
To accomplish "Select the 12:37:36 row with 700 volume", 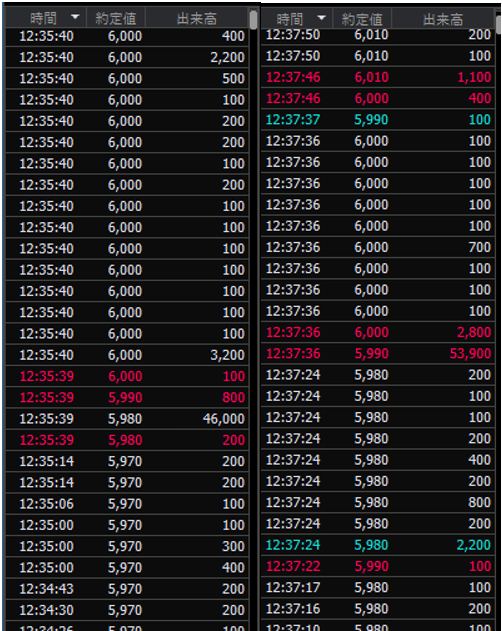I will 378,247.
